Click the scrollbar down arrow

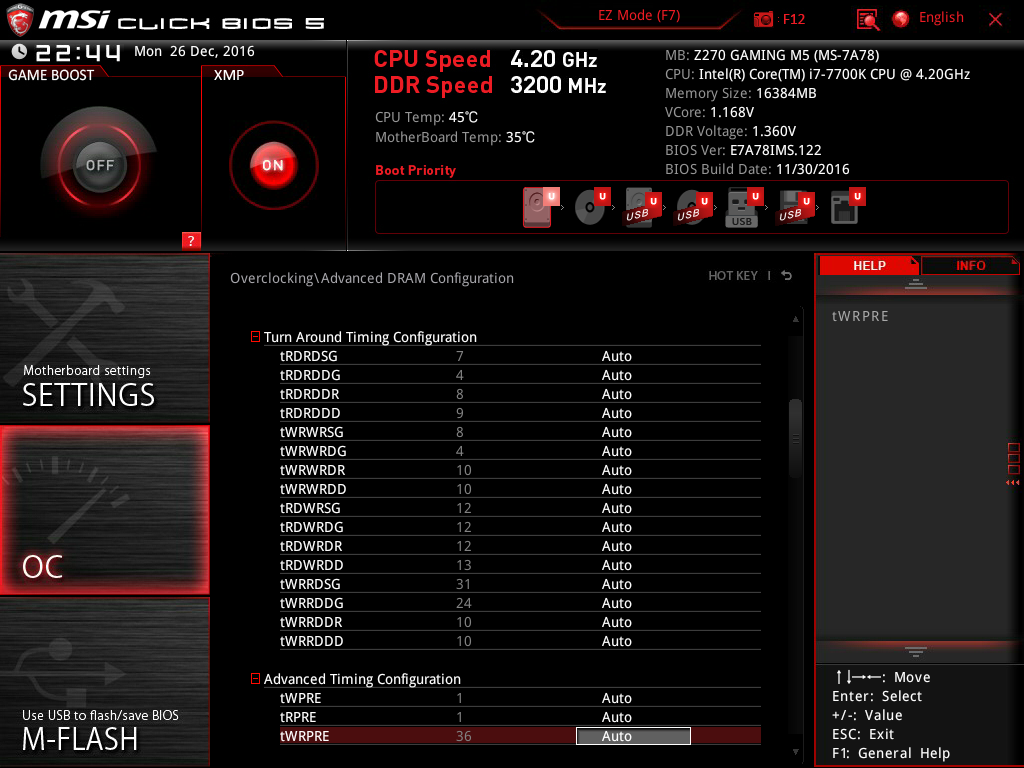(x=795, y=752)
